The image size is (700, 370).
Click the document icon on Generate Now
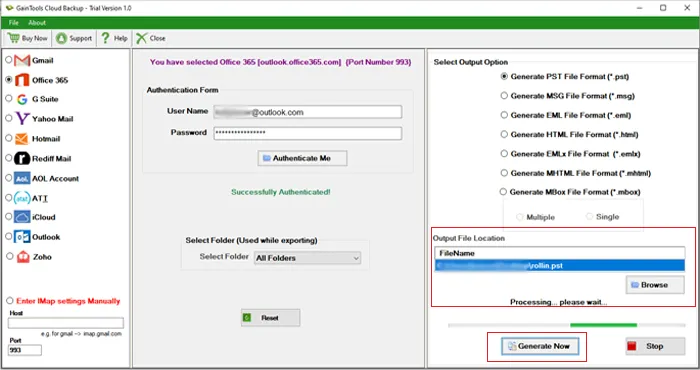point(512,346)
